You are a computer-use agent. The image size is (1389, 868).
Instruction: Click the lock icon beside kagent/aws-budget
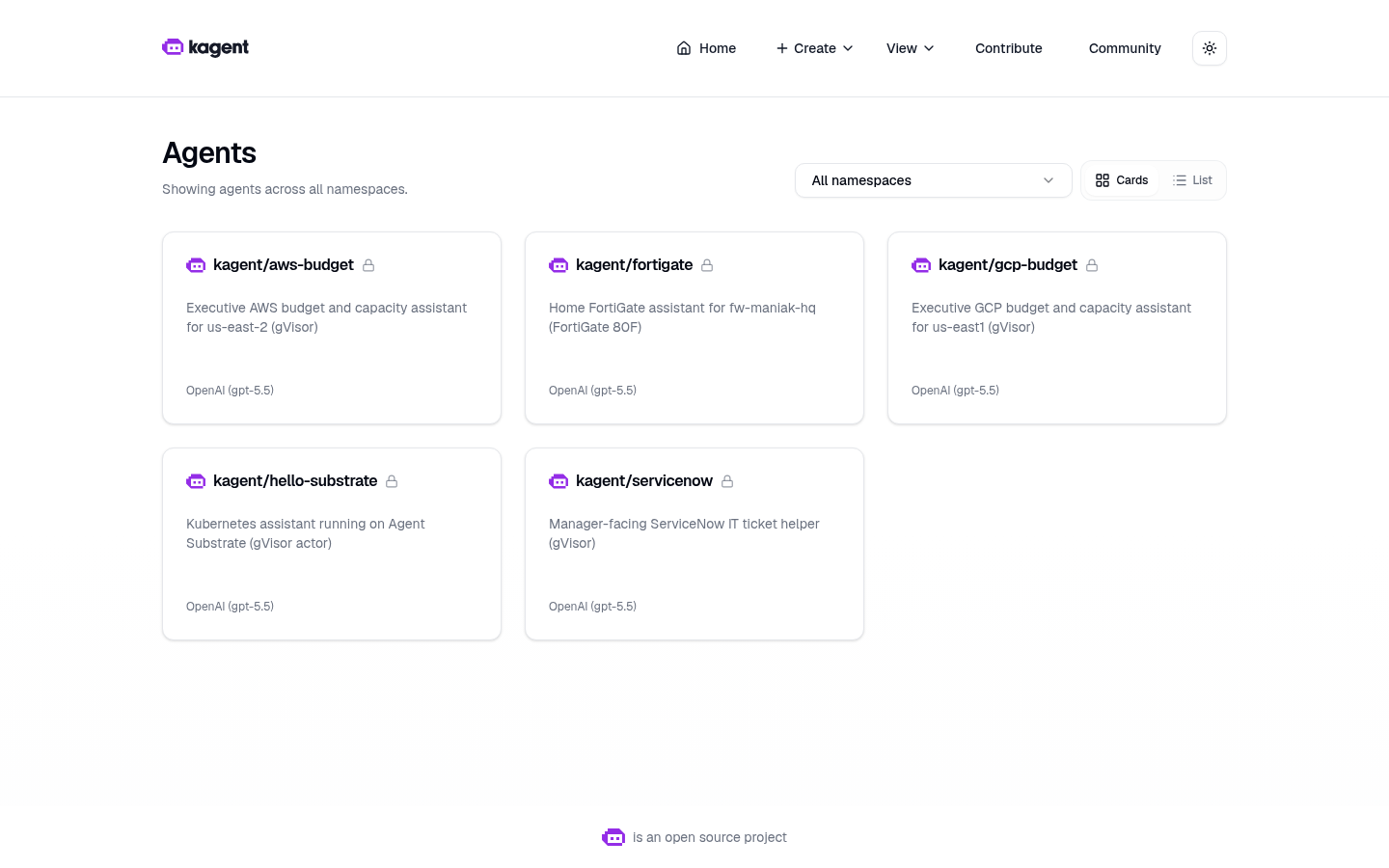coord(368,265)
